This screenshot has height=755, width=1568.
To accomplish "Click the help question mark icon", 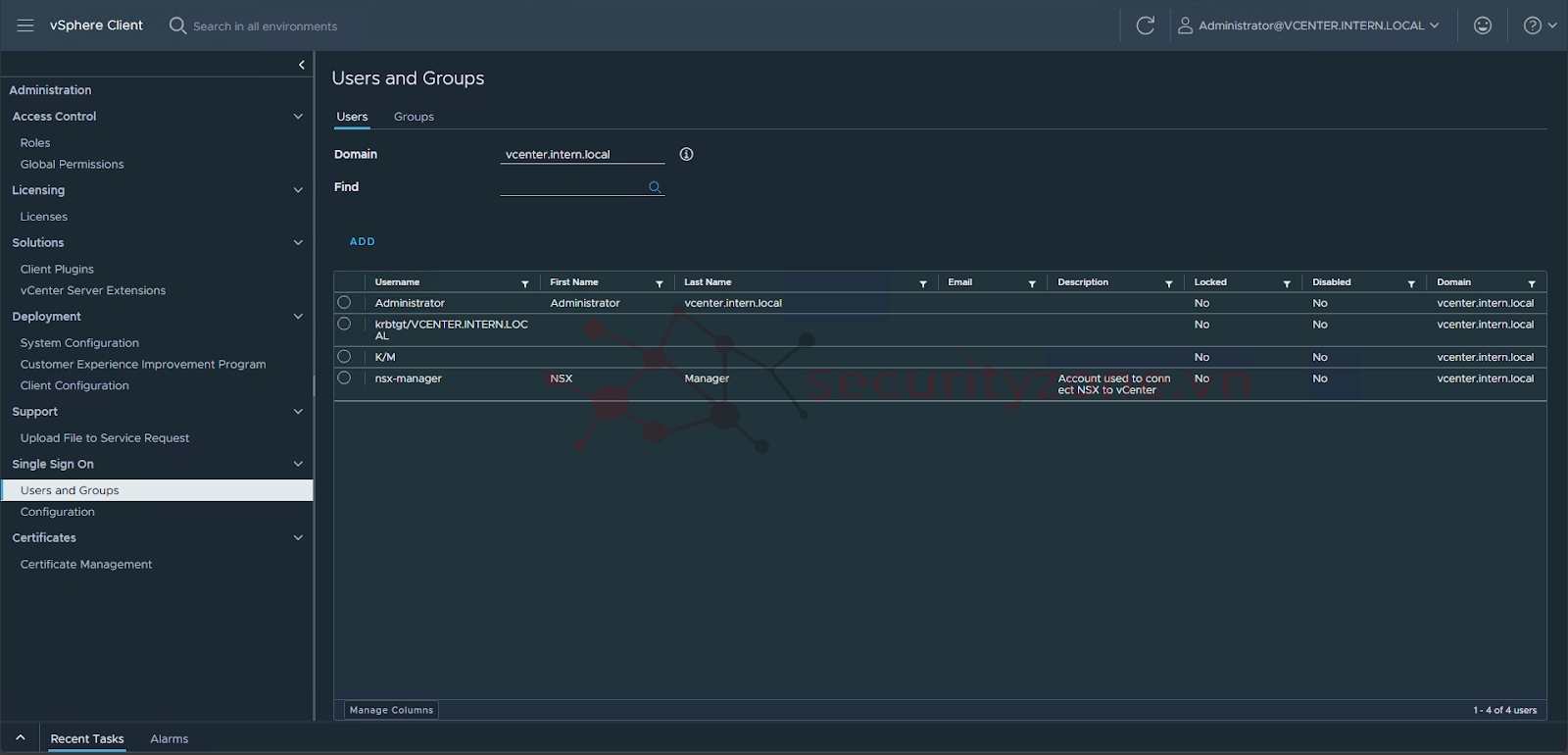I will (1533, 25).
